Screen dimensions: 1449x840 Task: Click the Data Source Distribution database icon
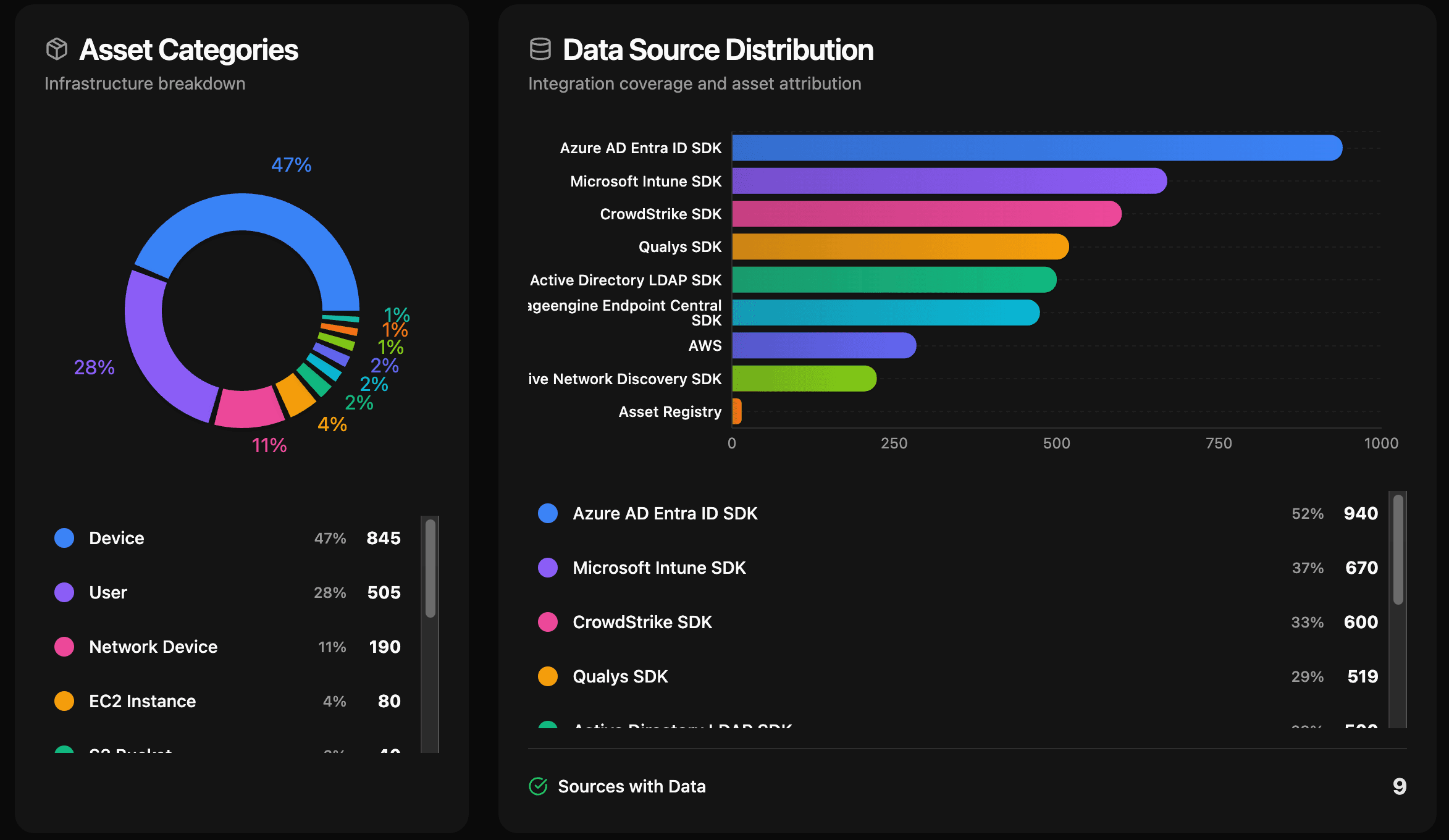(540, 49)
